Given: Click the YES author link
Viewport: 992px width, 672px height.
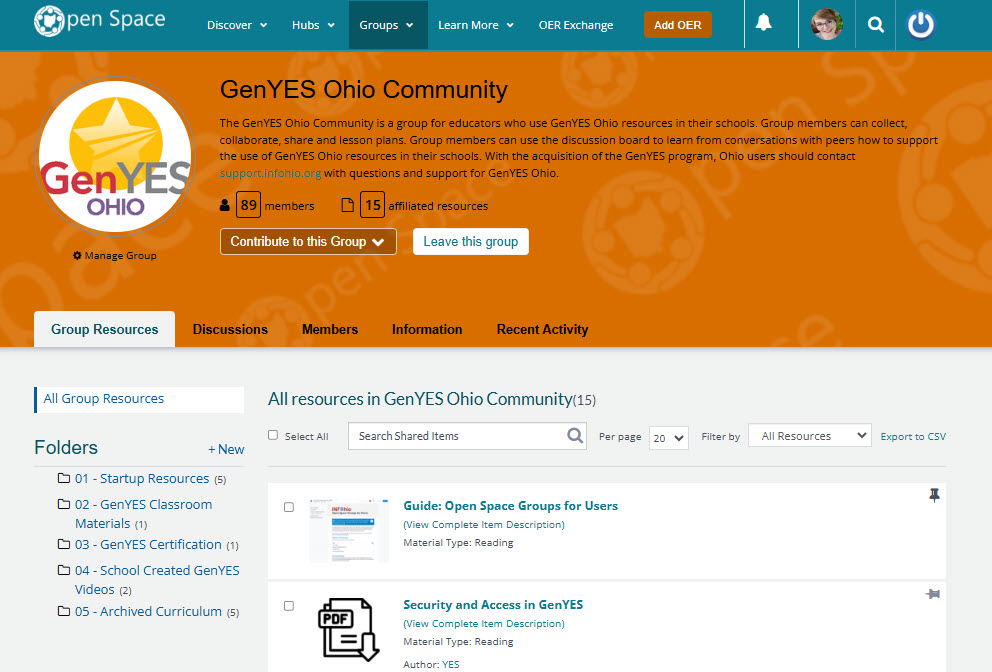Looking at the screenshot, I should (x=450, y=664).
